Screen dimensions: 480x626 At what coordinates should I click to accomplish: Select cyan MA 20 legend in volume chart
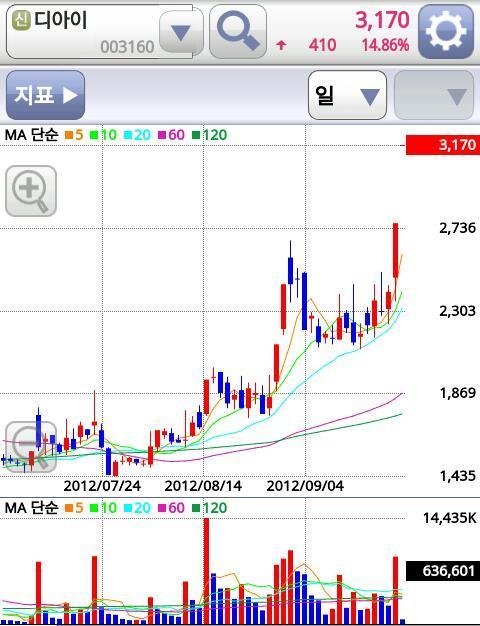(x=137, y=508)
